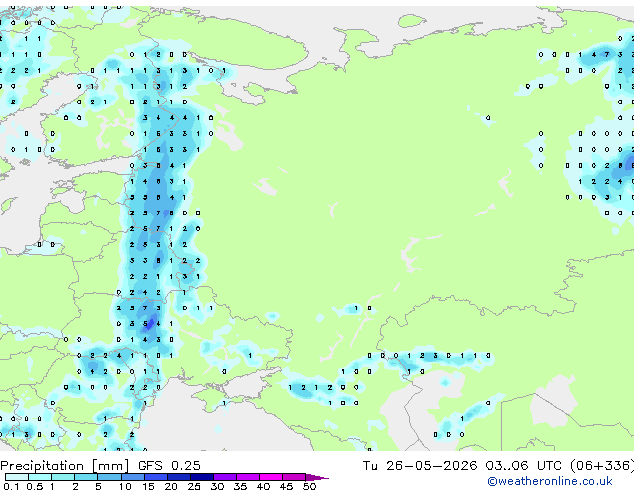
Task: Click the above-50 mm arrow swatch
Action: (317, 477)
